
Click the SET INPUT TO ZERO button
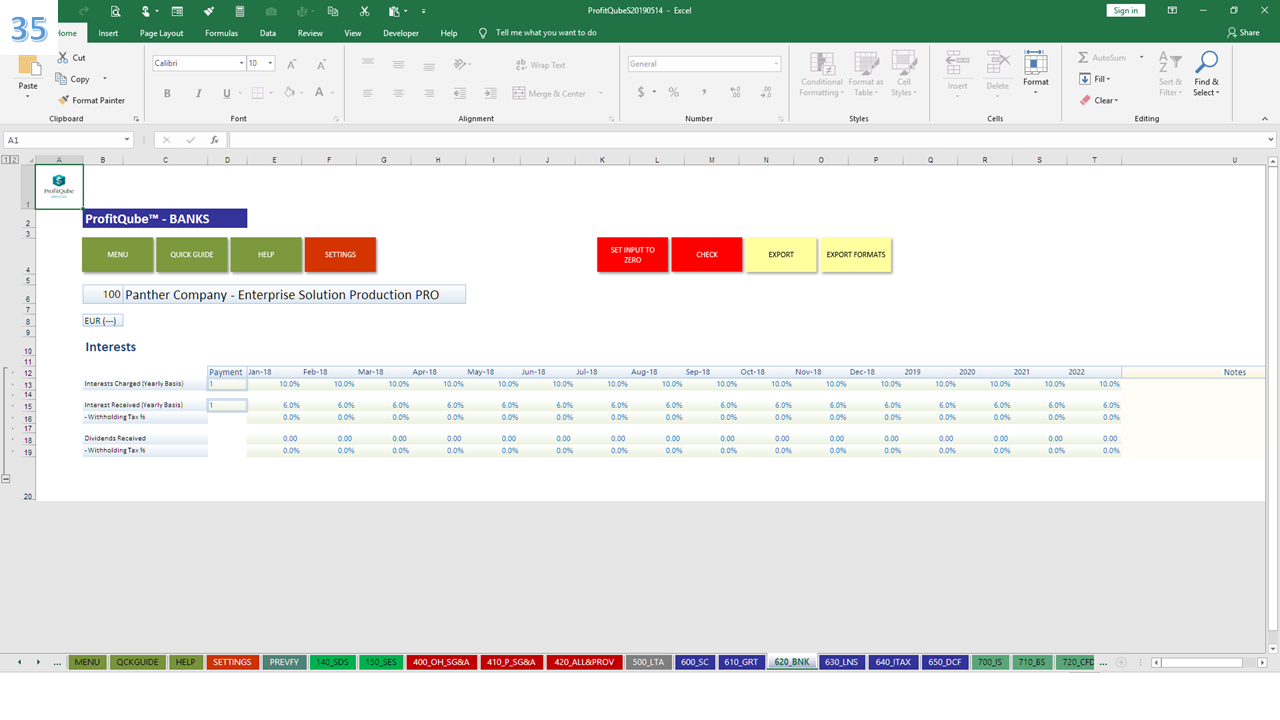point(632,254)
